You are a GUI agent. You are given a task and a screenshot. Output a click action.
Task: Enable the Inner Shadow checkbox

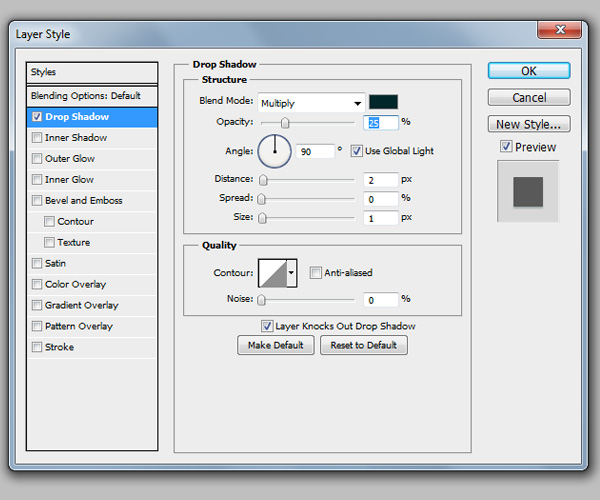[x=37, y=138]
